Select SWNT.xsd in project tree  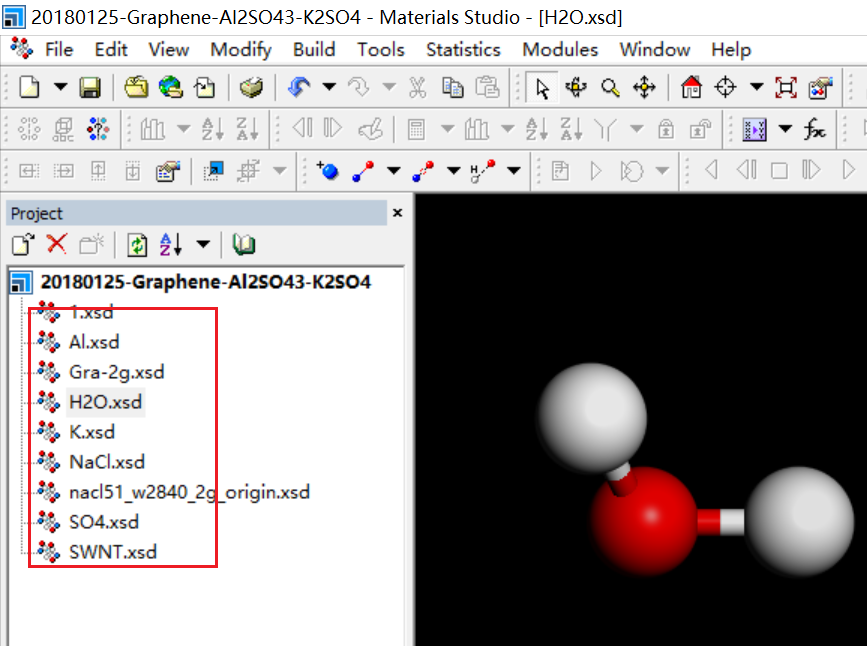[113, 552]
